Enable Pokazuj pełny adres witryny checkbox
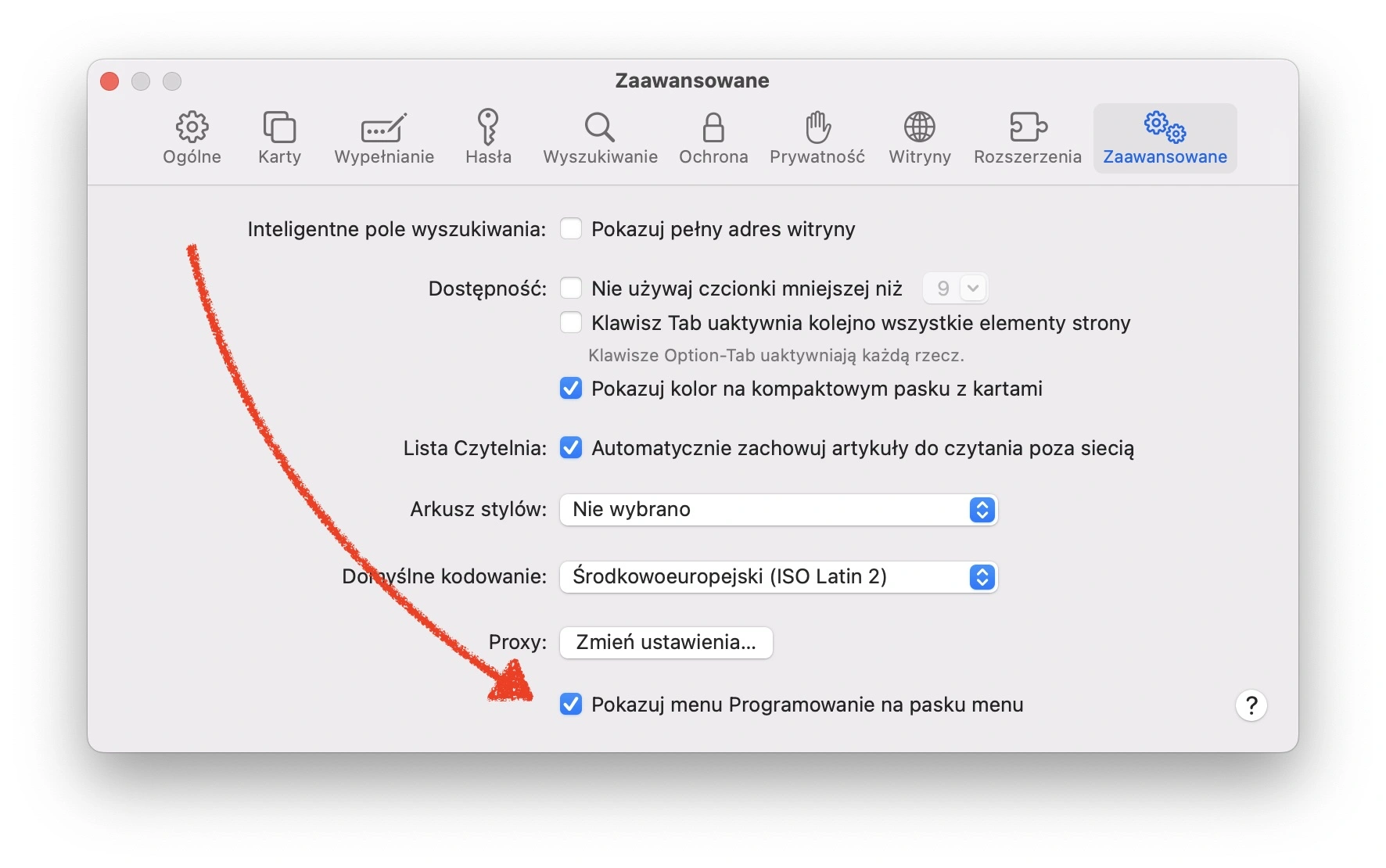Screen dimensions: 1386x868 (571, 229)
